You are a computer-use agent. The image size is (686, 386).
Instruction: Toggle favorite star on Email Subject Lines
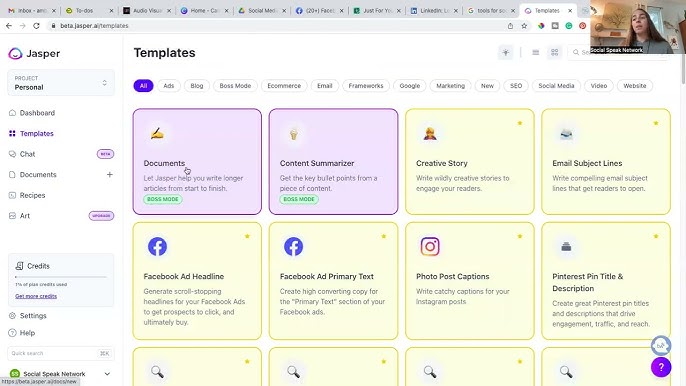coord(656,123)
